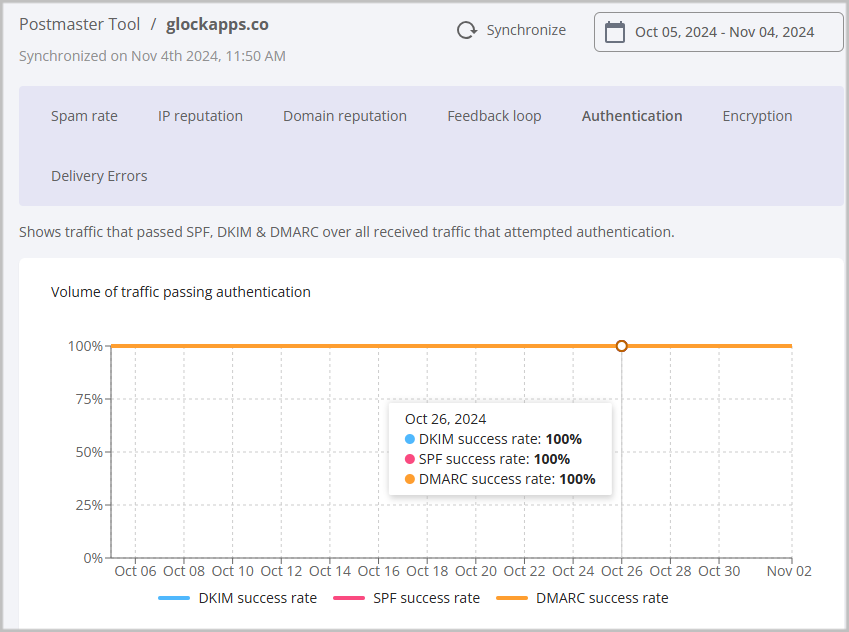This screenshot has height=632, width=849.
Task: Toggle SPF success rate legend series
Action: click(426, 598)
